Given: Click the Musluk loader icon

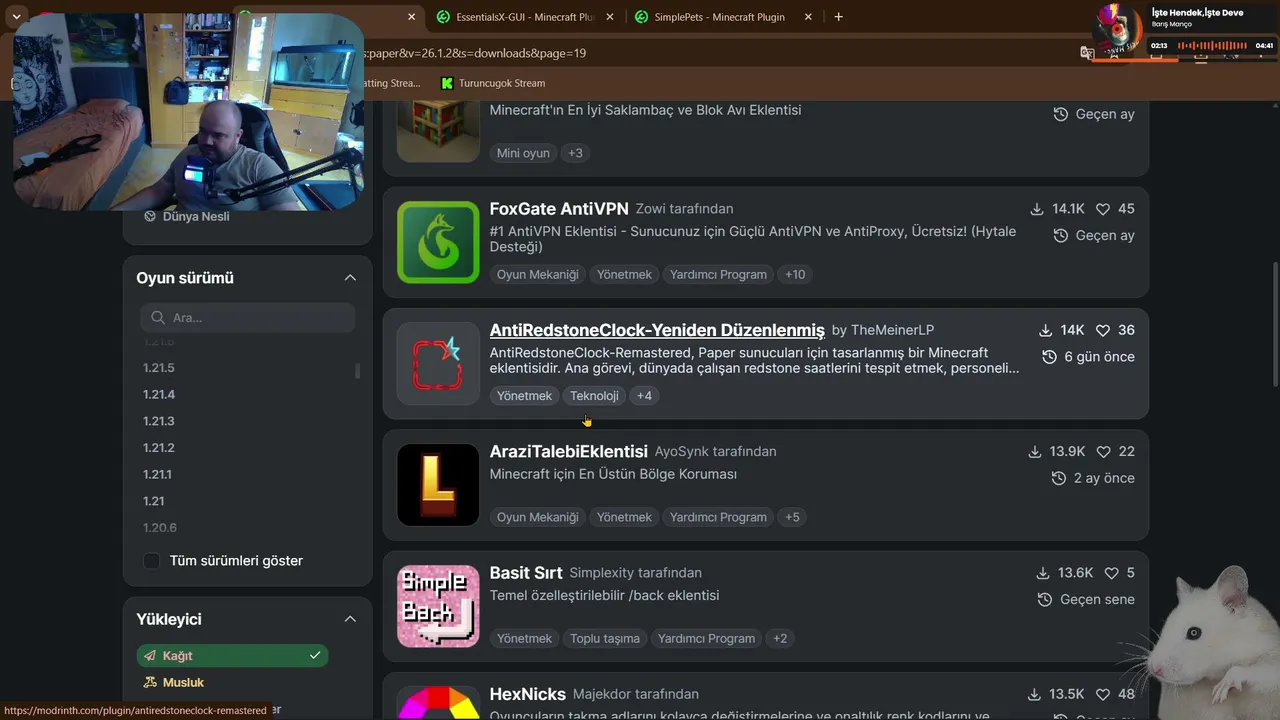Looking at the screenshot, I should (150, 682).
